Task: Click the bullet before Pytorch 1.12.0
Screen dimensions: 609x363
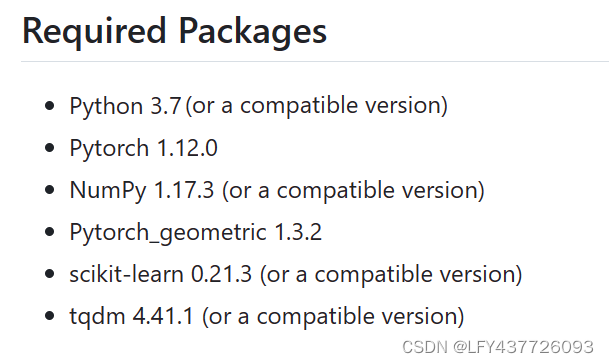Action: [x=49, y=148]
